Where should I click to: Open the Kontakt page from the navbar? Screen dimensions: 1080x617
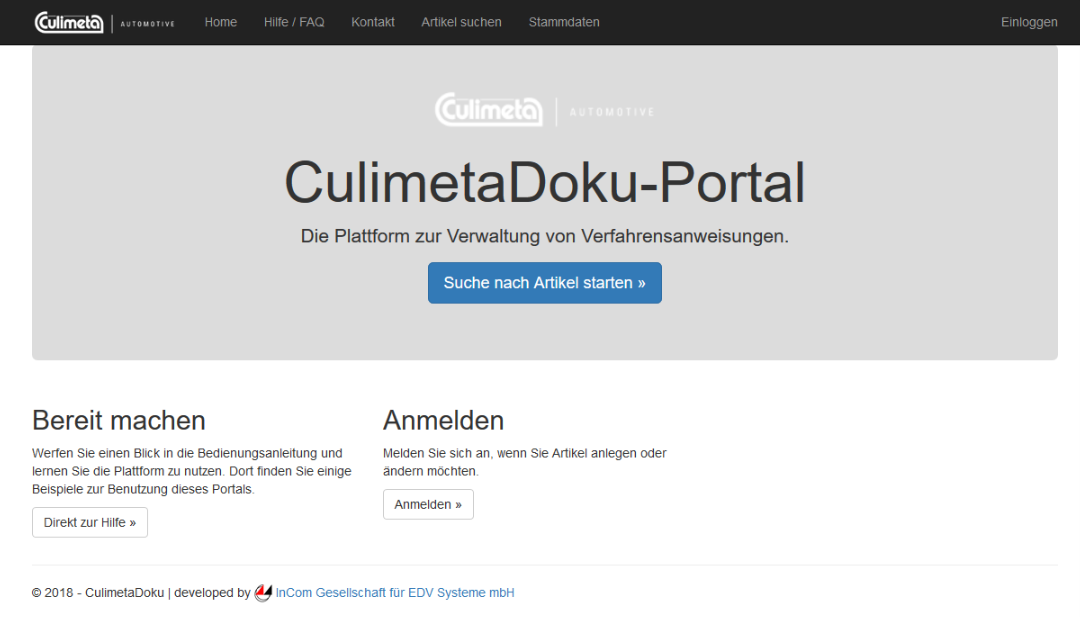pyautogui.click(x=373, y=22)
